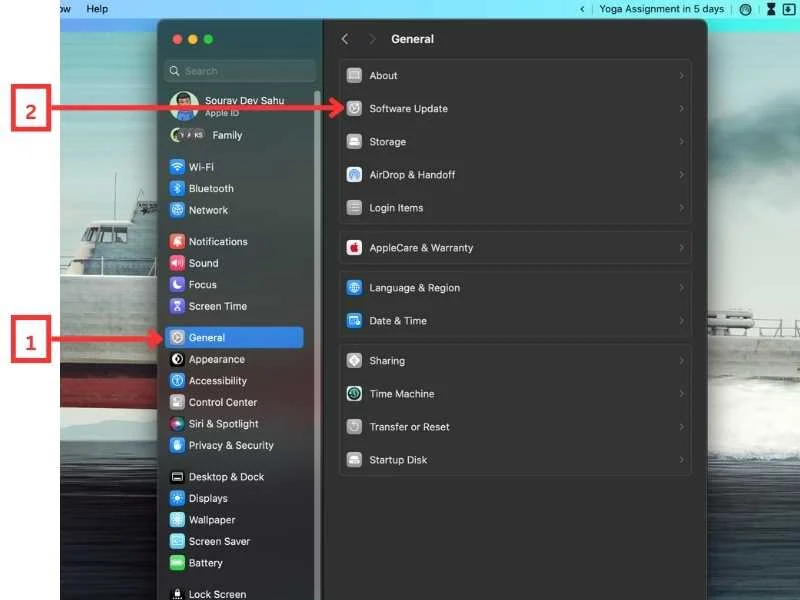Select Appearance in the sidebar
This screenshot has height=600, width=800.
pos(216,359)
